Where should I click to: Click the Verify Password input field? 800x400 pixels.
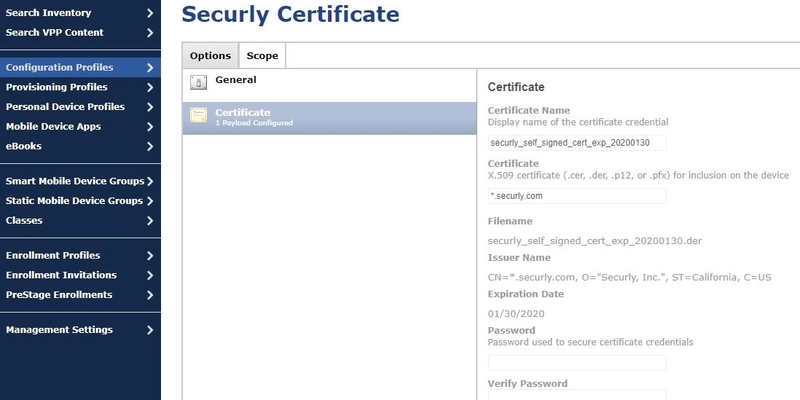[x=577, y=395]
